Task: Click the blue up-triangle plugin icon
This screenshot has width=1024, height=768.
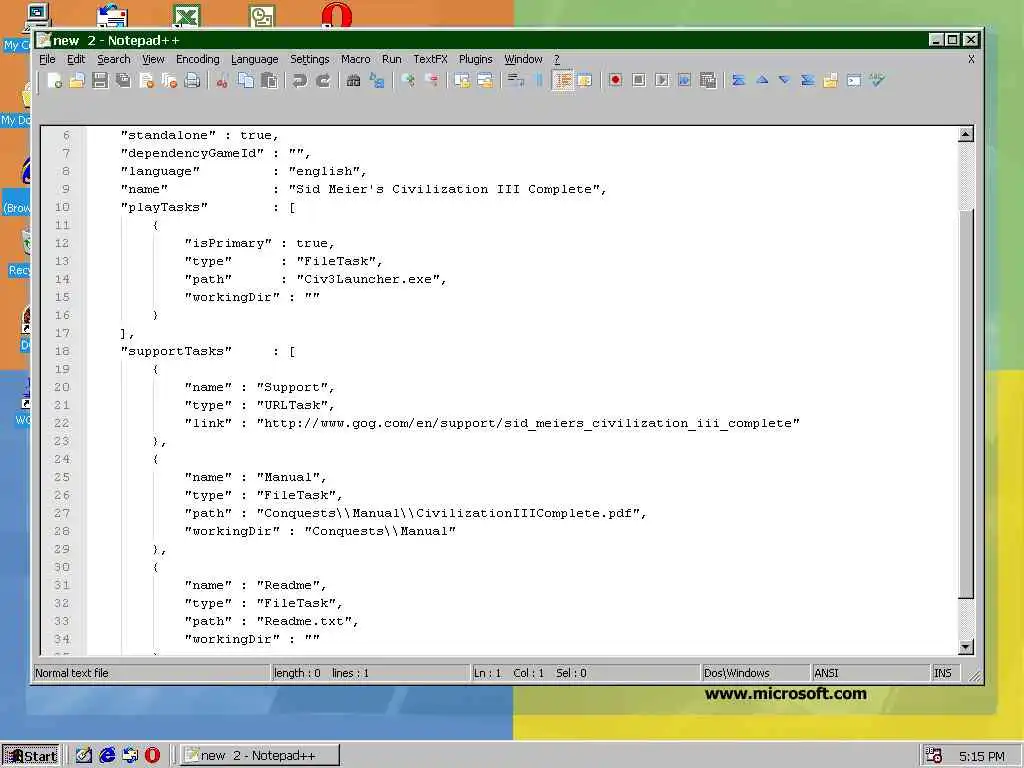Action: (761, 80)
